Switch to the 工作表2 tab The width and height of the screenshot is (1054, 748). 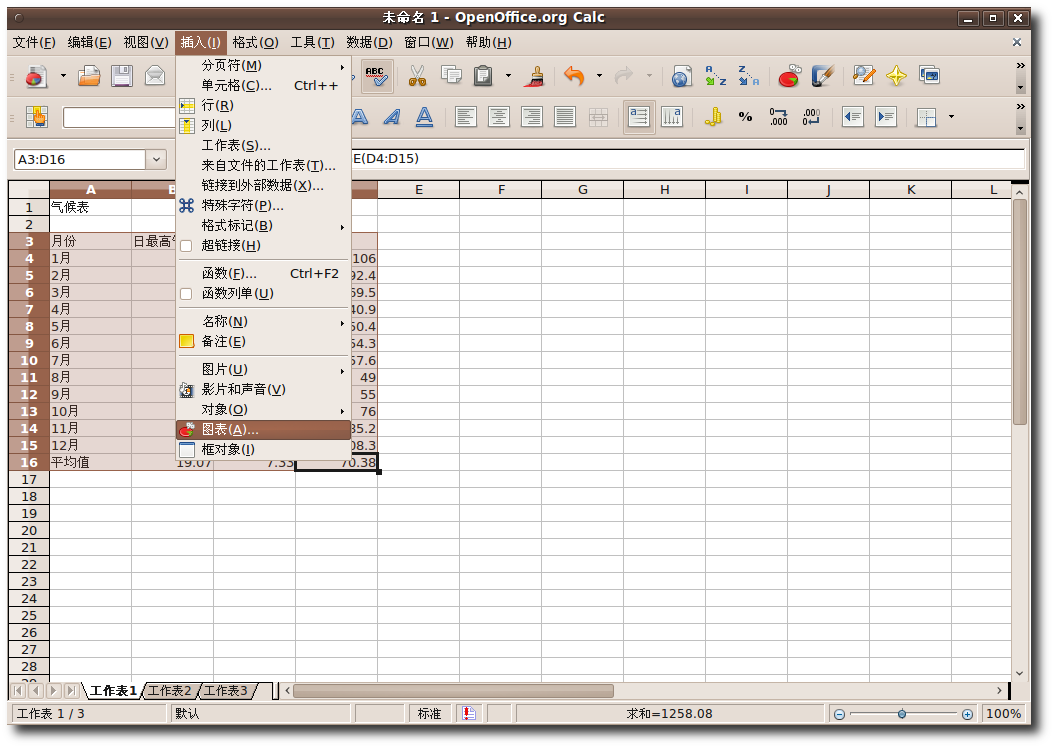coord(169,691)
